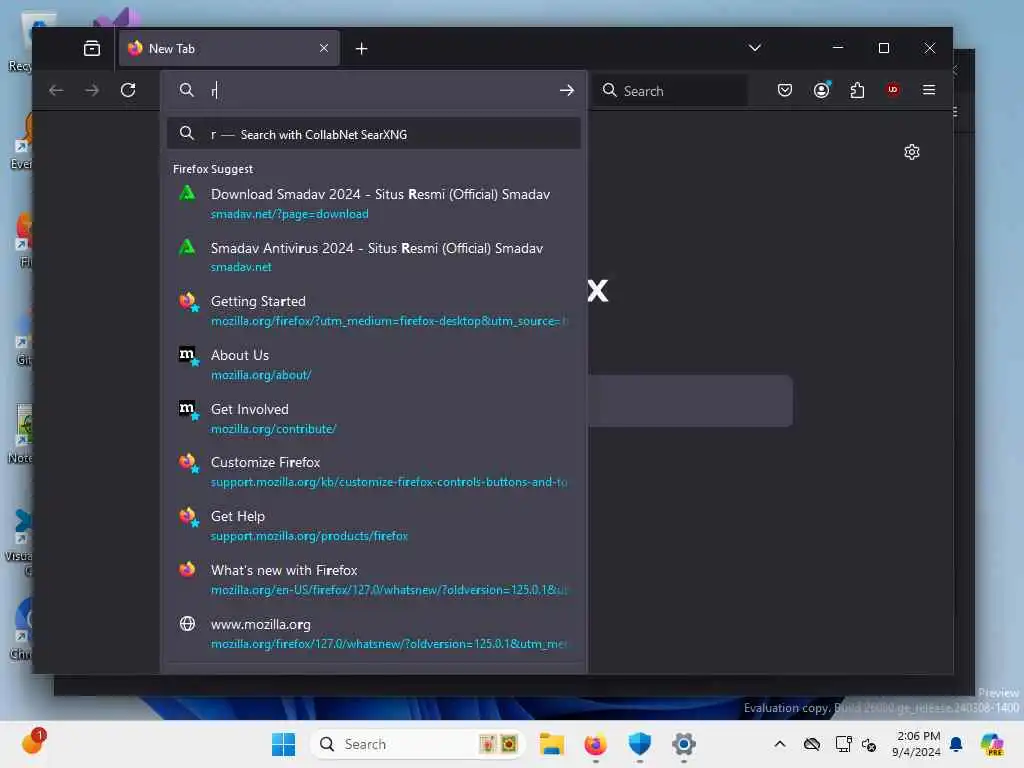The width and height of the screenshot is (1024, 768).
Task: Open the Windows Start menu
Action: pos(283,744)
